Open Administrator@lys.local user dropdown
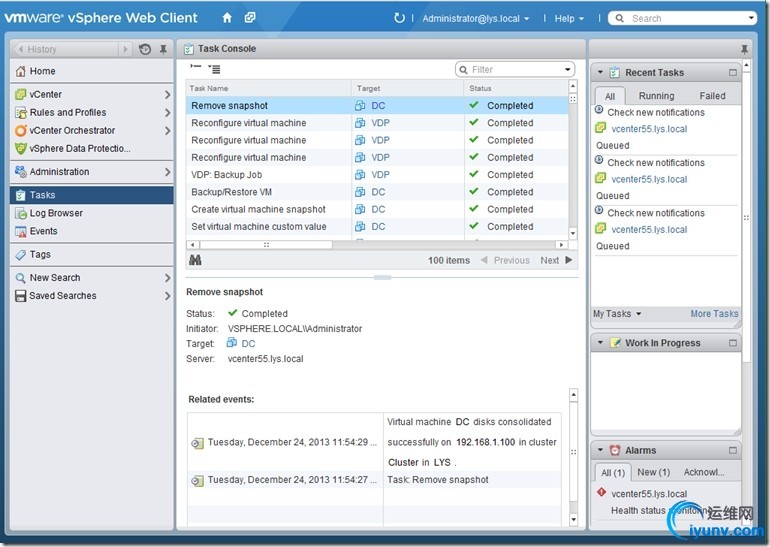Image resolution: width=770 pixels, height=547 pixels. 476,19
